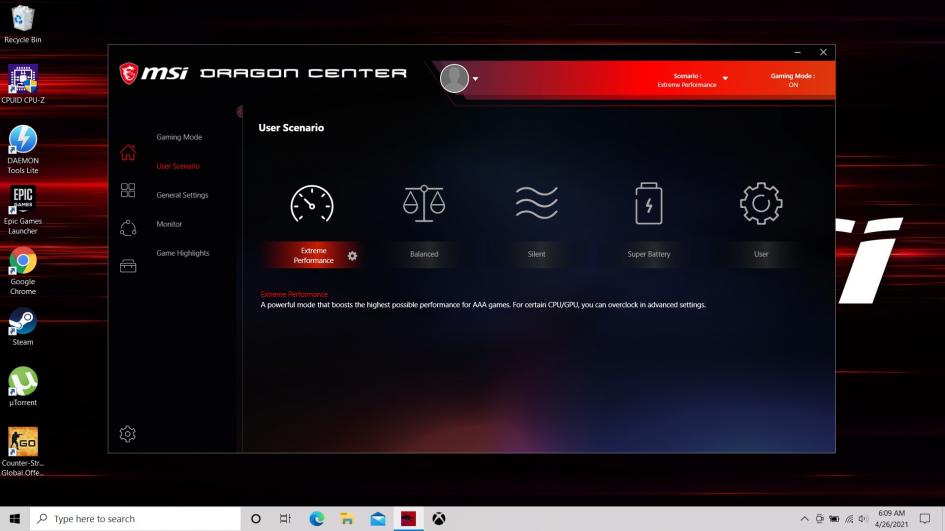Open the volume tray icon
The image size is (945, 531).
pyautogui.click(x=863, y=519)
